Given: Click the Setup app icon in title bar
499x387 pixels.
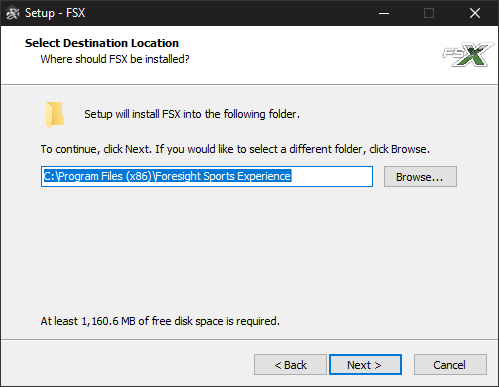Looking at the screenshot, I should pos(13,13).
